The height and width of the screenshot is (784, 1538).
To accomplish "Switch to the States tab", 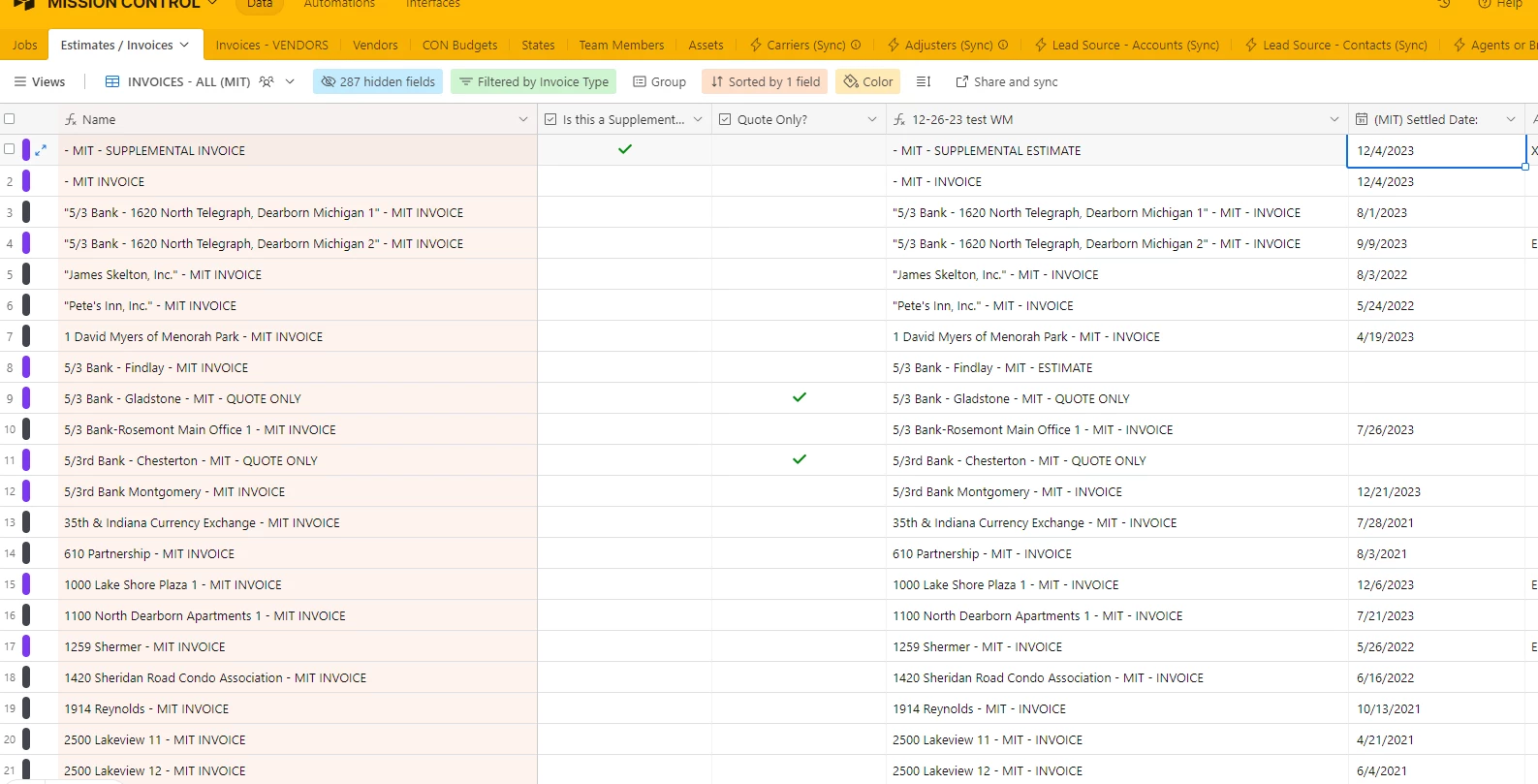I will coord(538,46).
